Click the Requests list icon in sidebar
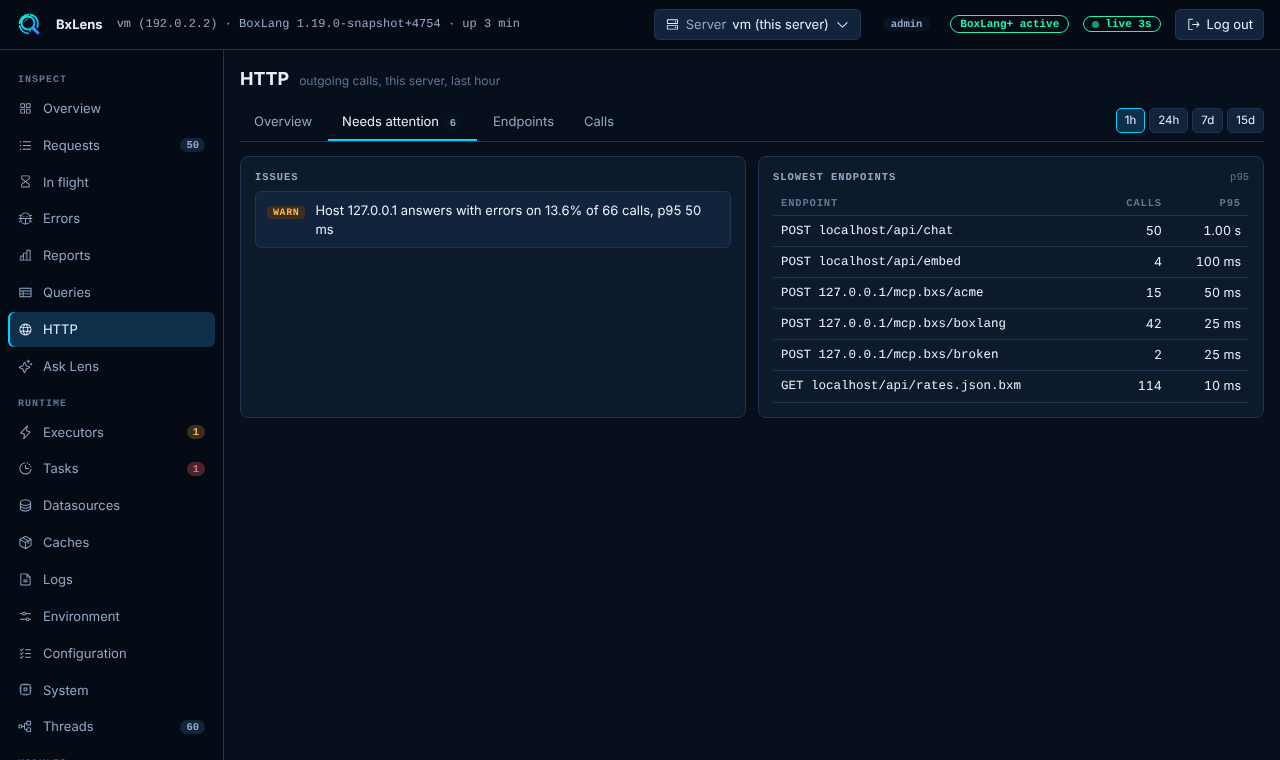This screenshot has width=1280, height=760. tap(26, 145)
